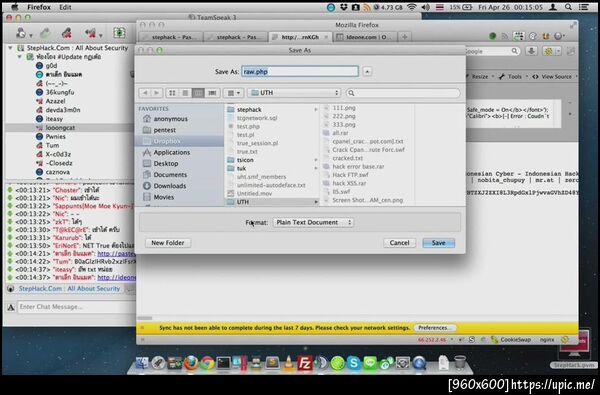Screen dimensions: 600x395
Task: Select Dropbox in Favorites sidebar
Action: (167, 141)
